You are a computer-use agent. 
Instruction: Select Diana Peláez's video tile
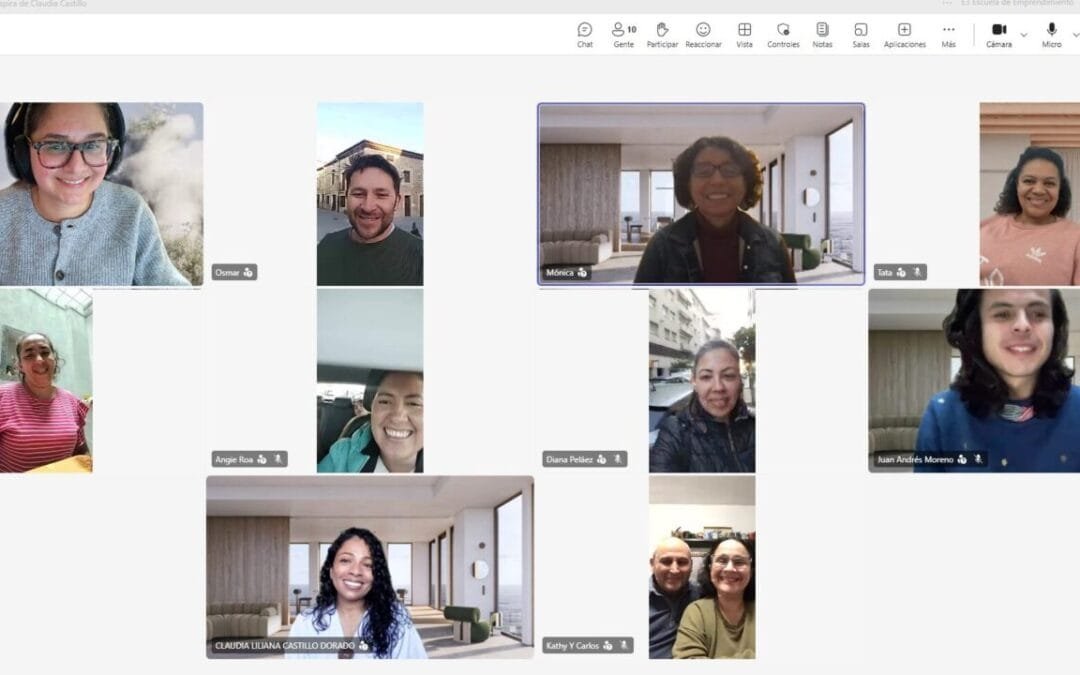pos(701,380)
